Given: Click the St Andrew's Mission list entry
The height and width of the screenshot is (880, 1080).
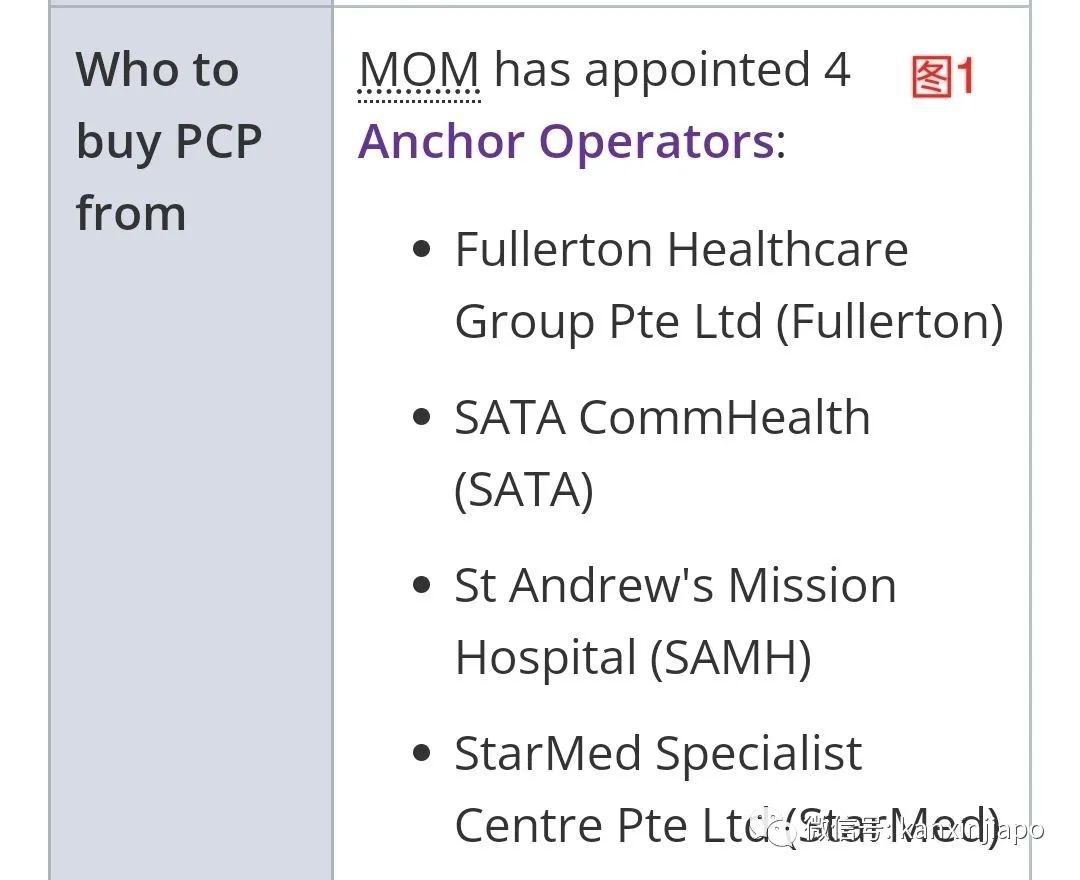Looking at the screenshot, I should click(x=675, y=585).
